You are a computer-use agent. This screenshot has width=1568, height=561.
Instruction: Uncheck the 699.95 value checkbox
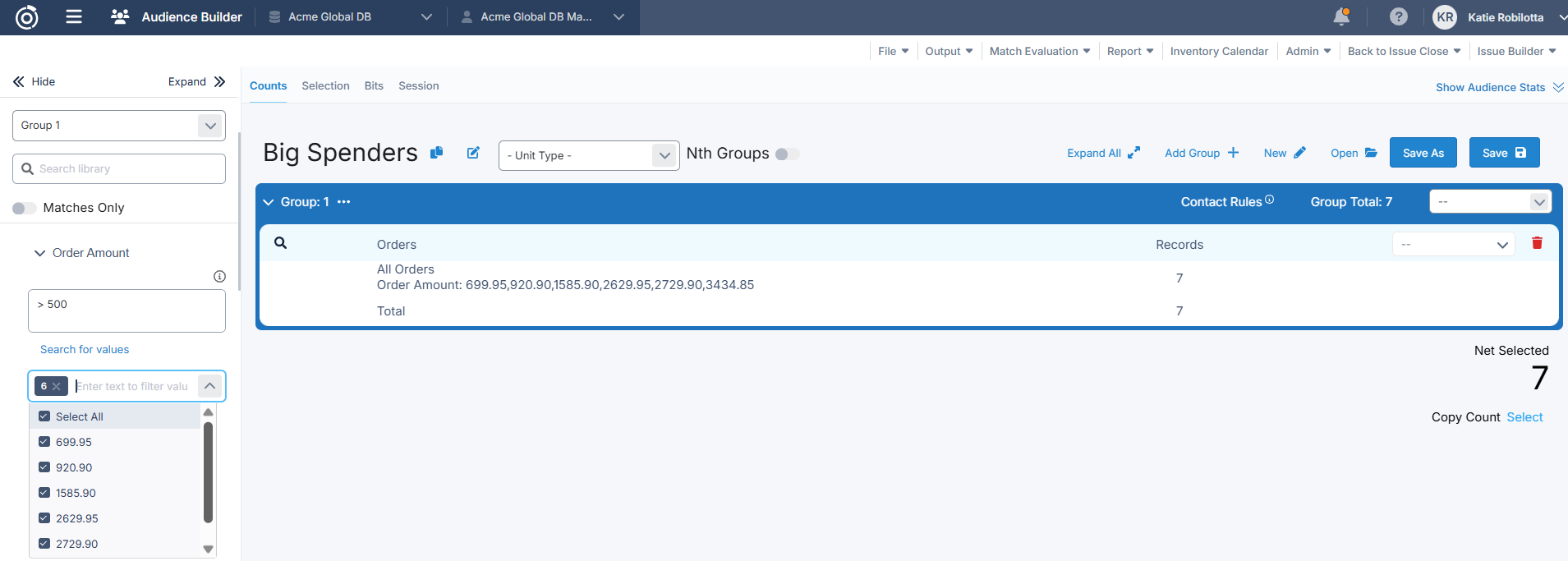44,442
